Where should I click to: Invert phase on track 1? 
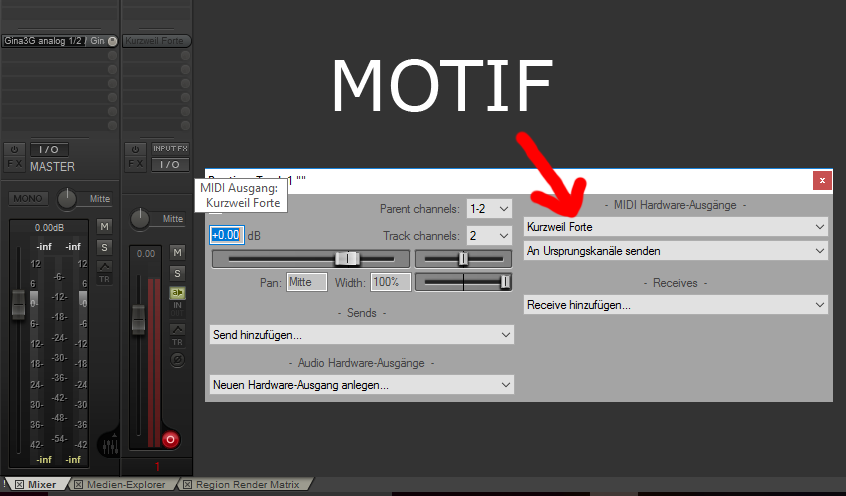[x=177, y=359]
